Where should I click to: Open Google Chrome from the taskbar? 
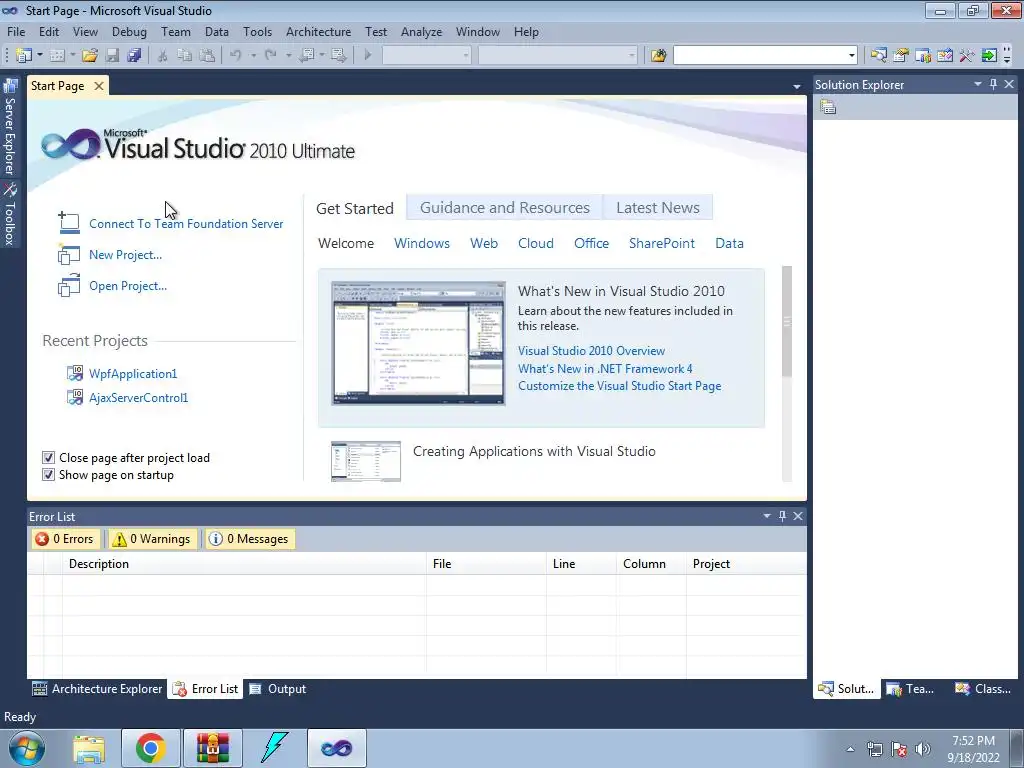[x=150, y=748]
